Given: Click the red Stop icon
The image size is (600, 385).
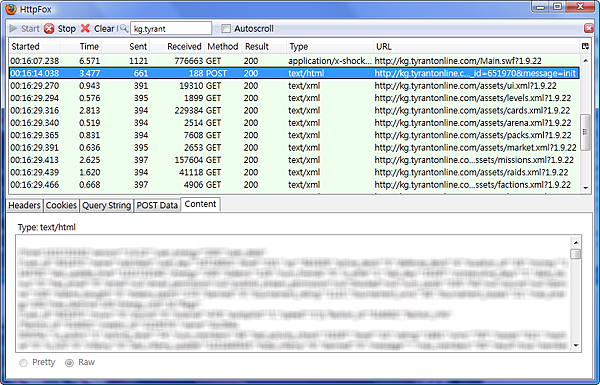Looking at the screenshot, I should (49, 29).
